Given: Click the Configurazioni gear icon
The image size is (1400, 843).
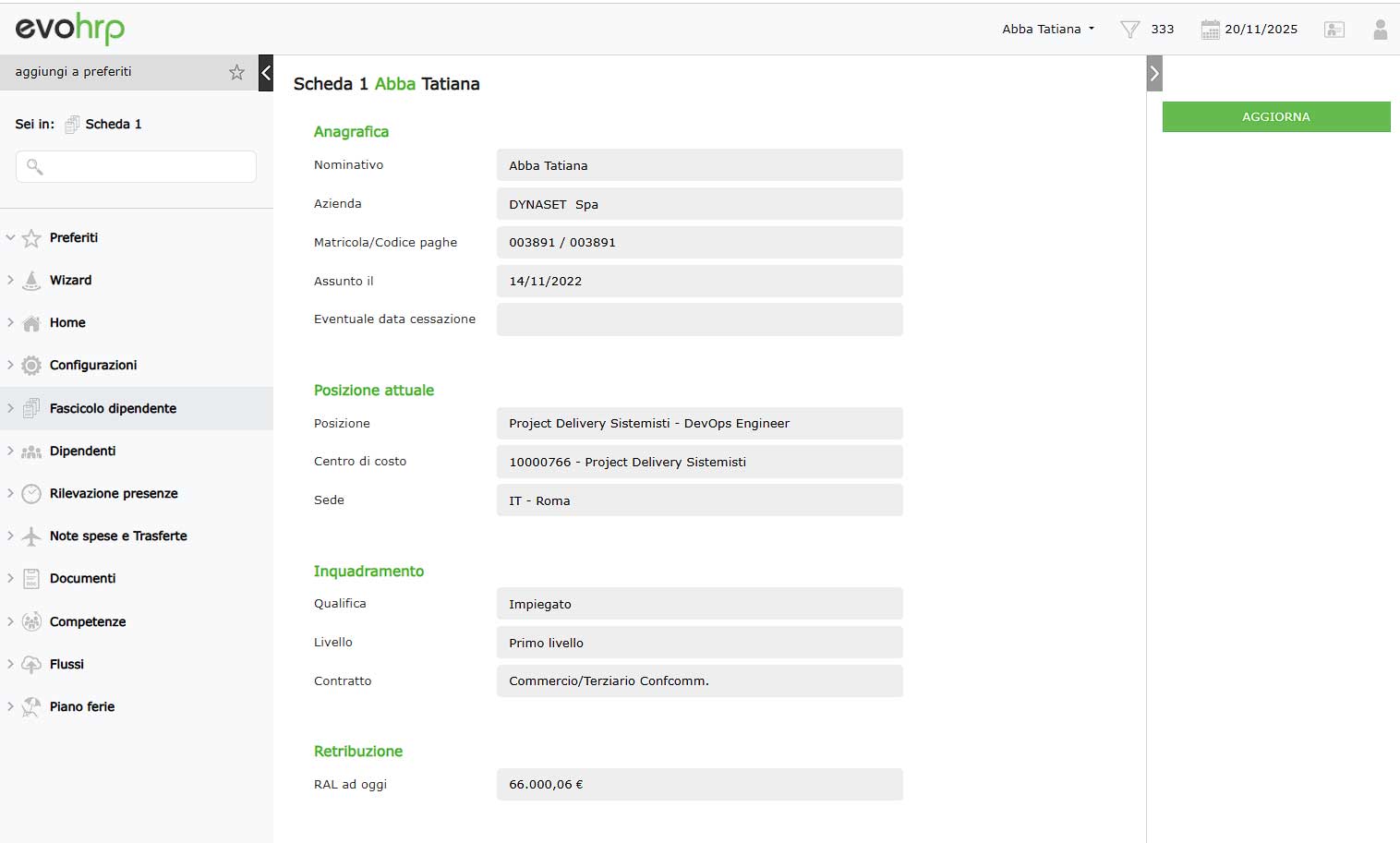Looking at the screenshot, I should coord(31,366).
